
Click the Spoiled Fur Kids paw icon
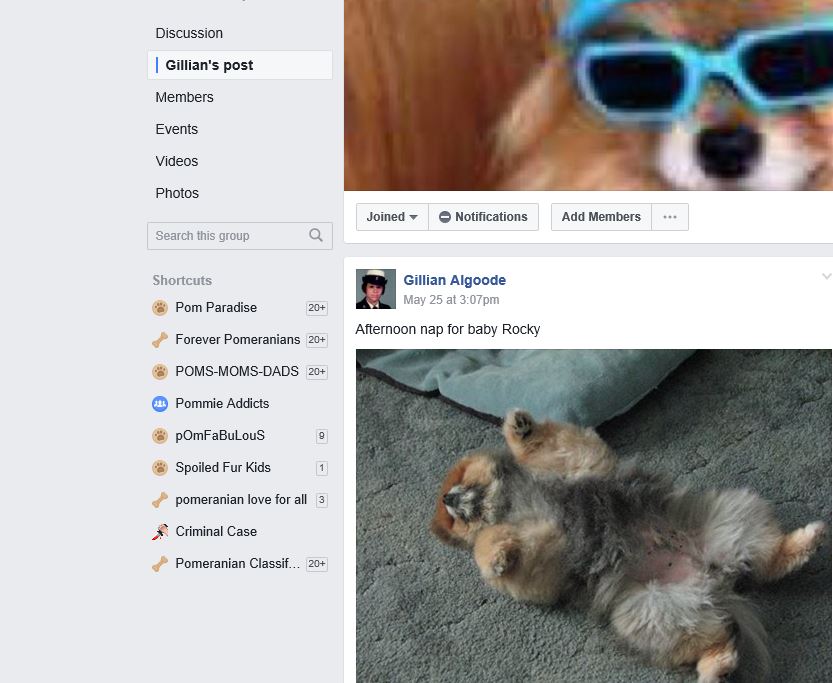tap(160, 467)
